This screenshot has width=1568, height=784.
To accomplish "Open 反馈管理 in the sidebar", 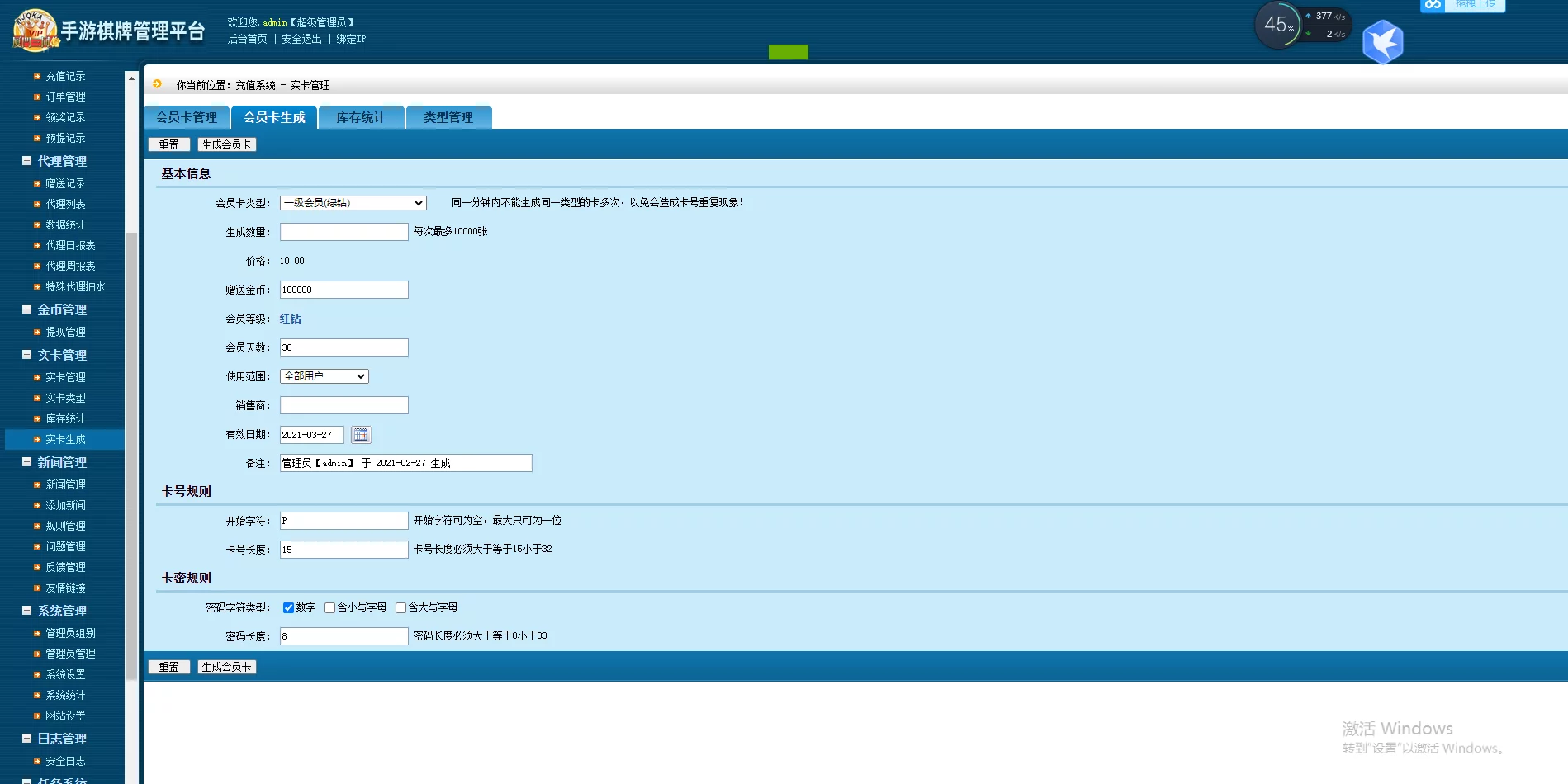I will pos(65,567).
